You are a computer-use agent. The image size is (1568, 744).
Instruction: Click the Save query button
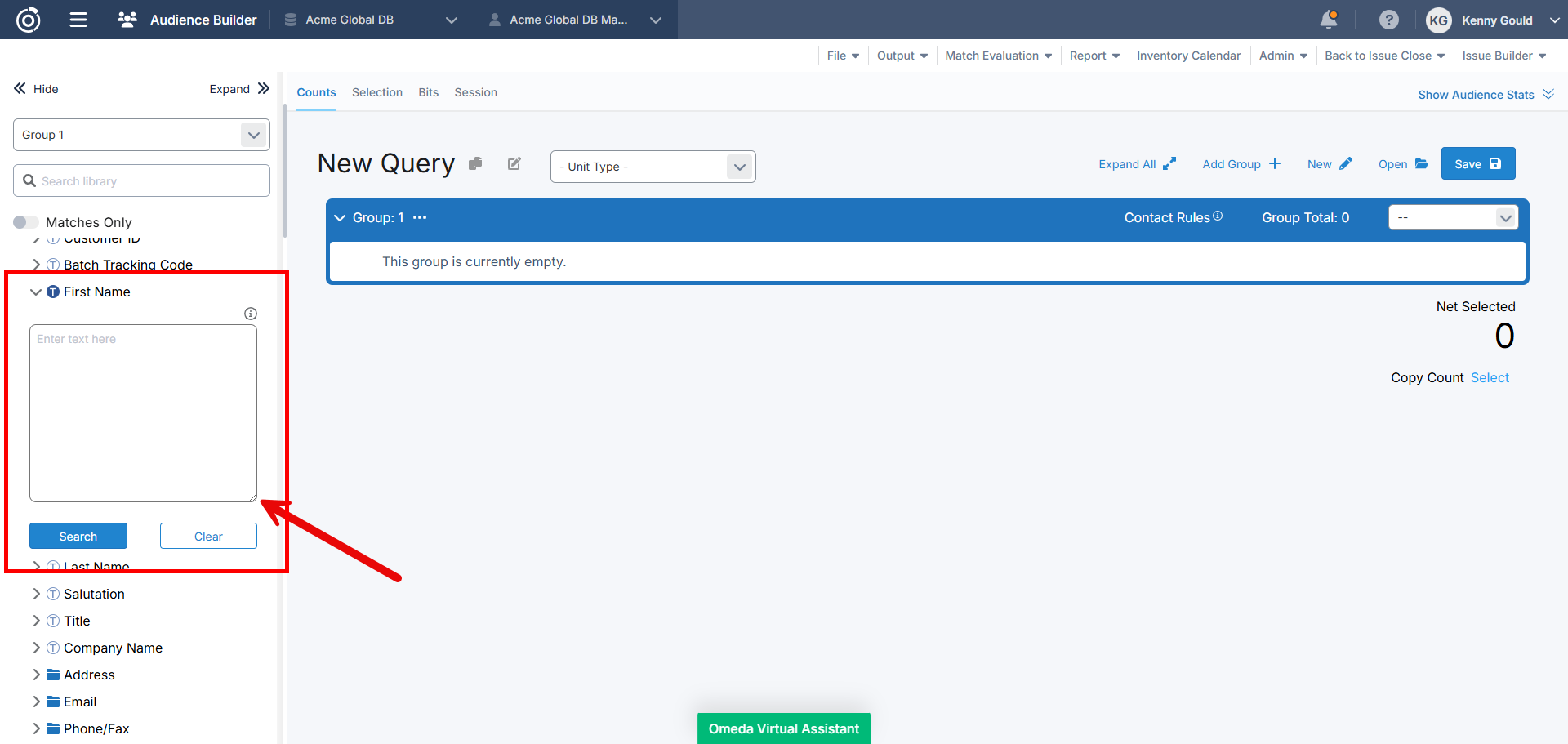tap(1477, 163)
